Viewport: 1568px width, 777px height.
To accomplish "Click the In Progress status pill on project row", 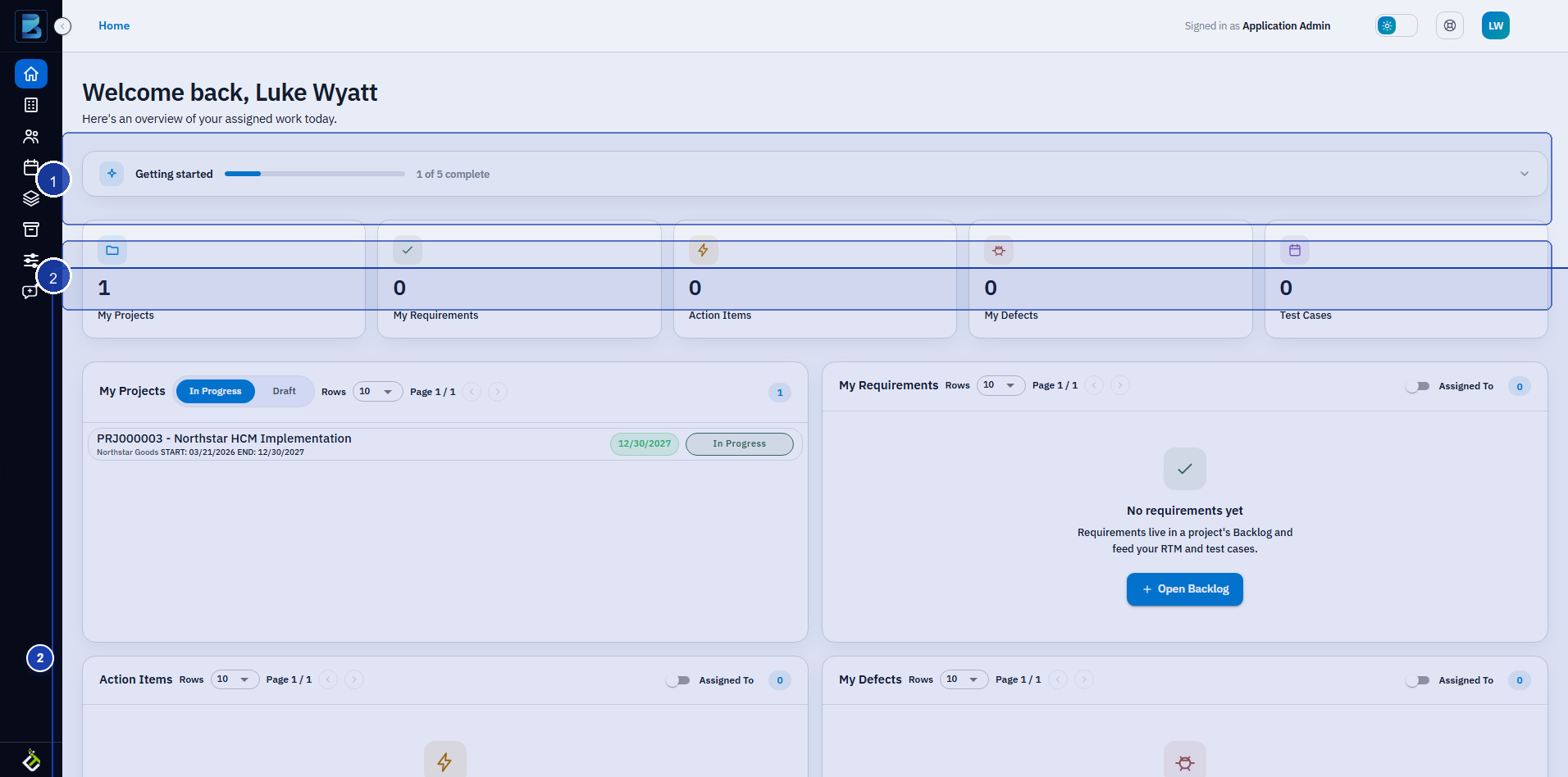I will tap(740, 444).
